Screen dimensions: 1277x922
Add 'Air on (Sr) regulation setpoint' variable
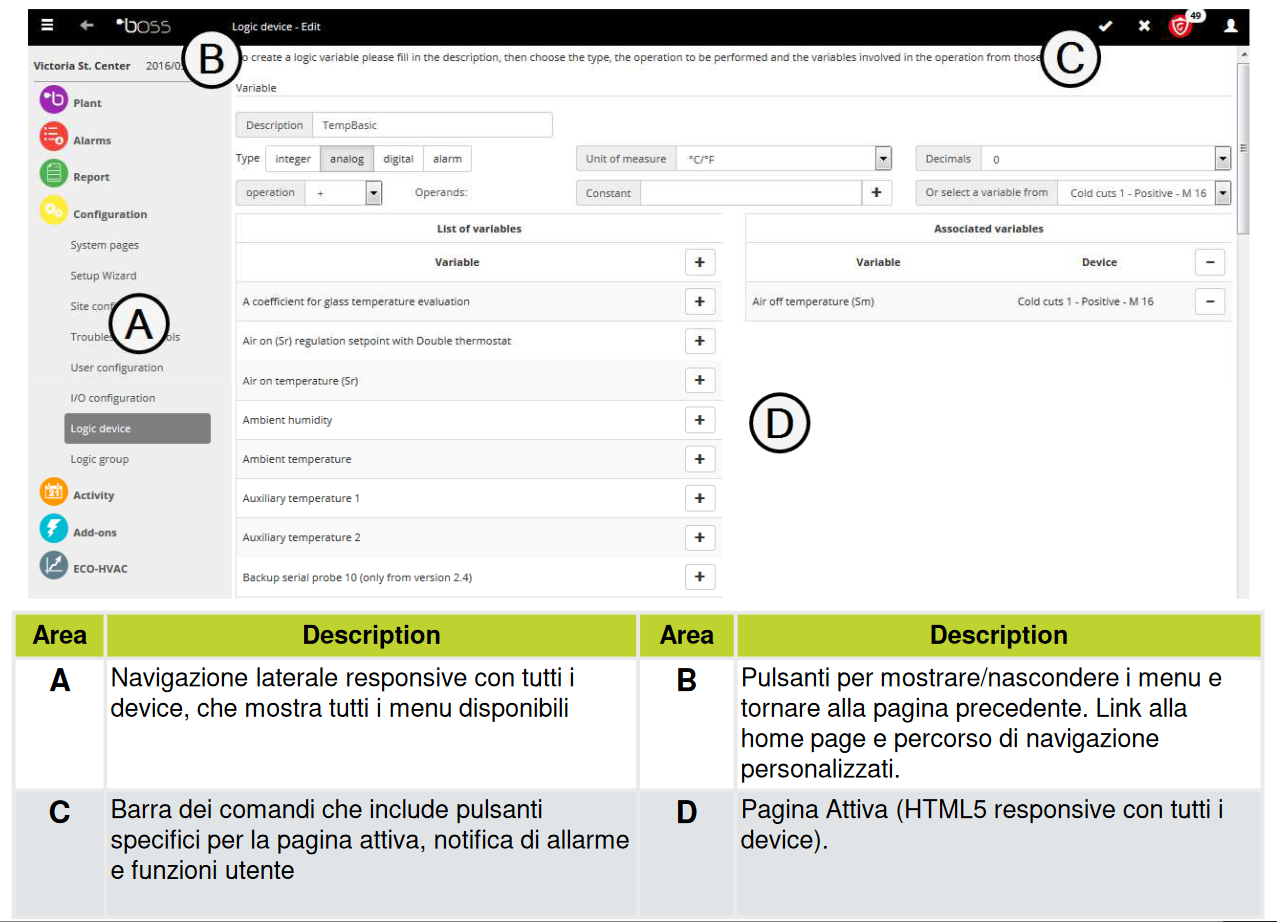(x=699, y=341)
